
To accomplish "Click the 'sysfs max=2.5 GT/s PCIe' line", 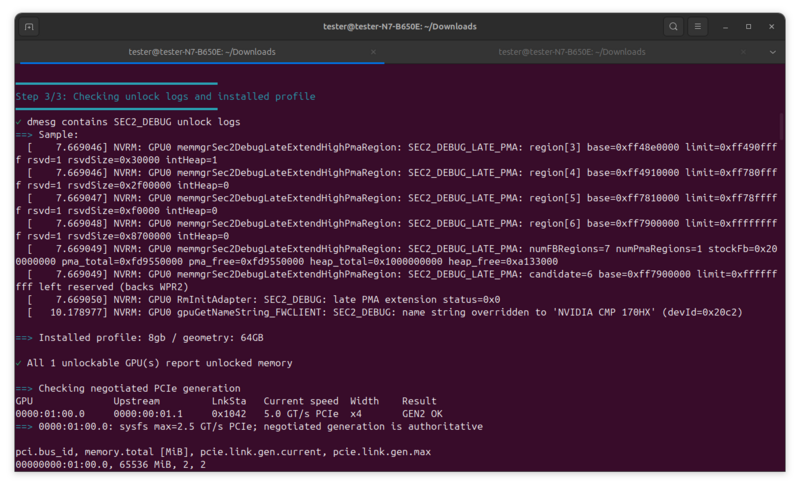I will pyautogui.click(x=249, y=427).
